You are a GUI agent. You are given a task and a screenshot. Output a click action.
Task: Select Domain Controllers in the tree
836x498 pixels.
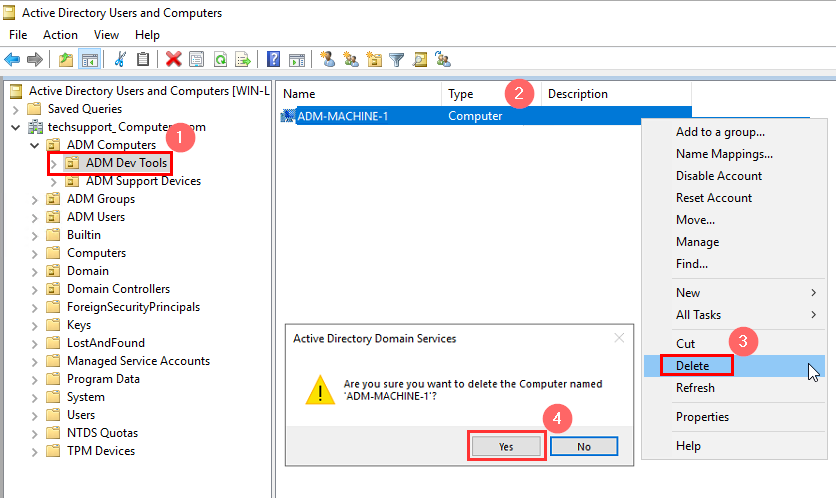(118, 289)
